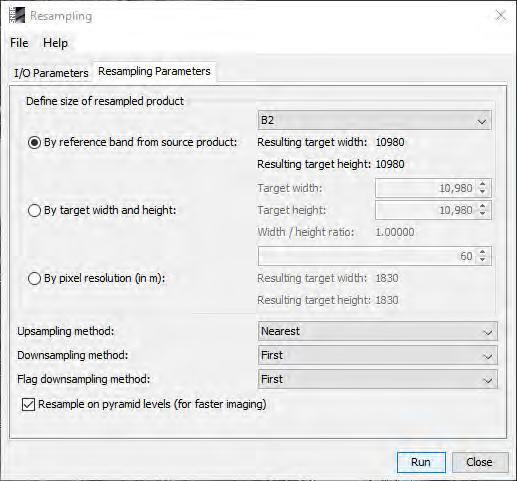Select the Resampling Parameters tab

154,71
